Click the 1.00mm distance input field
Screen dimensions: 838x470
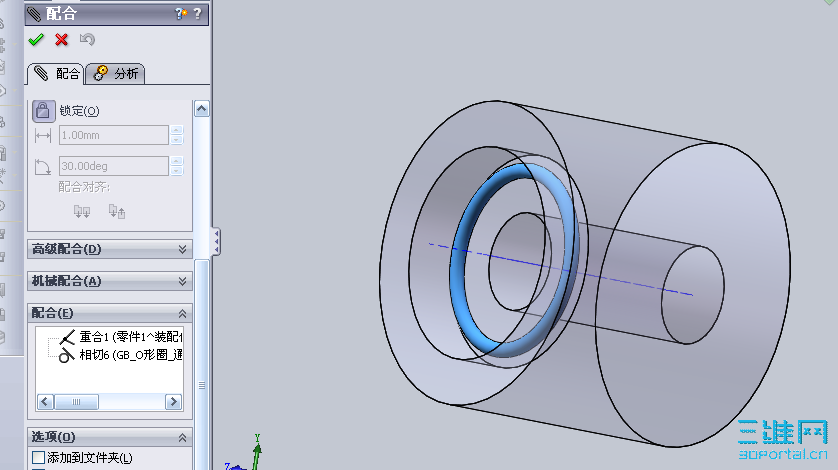point(114,135)
